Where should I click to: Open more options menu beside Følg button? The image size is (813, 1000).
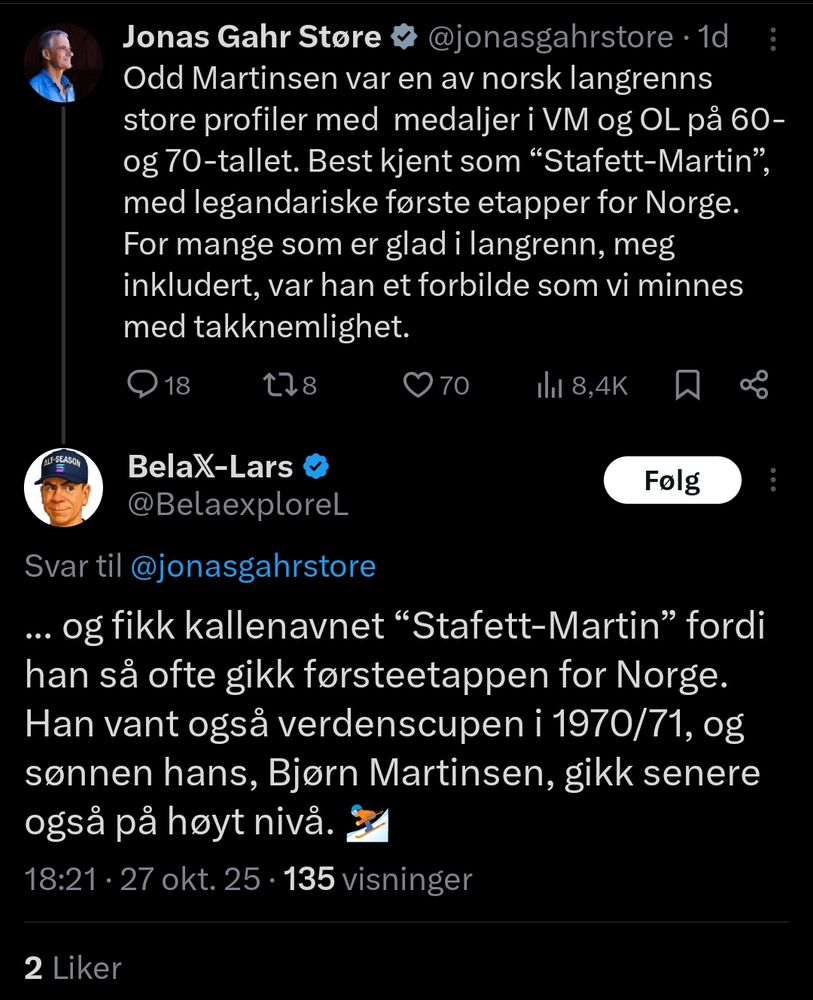tap(772, 482)
